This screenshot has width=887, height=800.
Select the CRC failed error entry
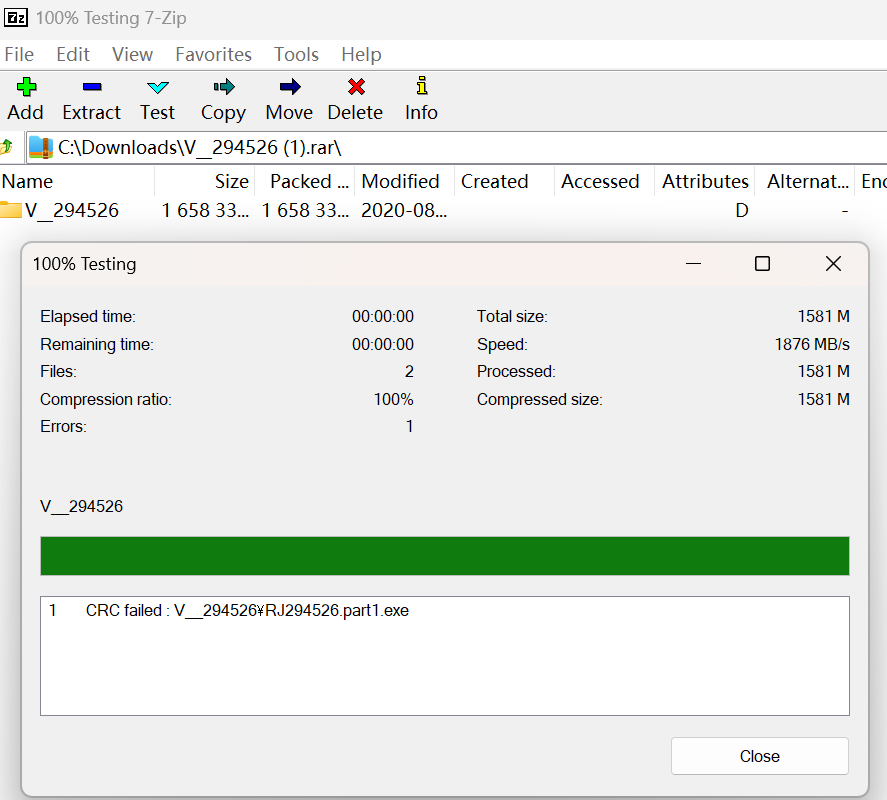click(x=246, y=610)
